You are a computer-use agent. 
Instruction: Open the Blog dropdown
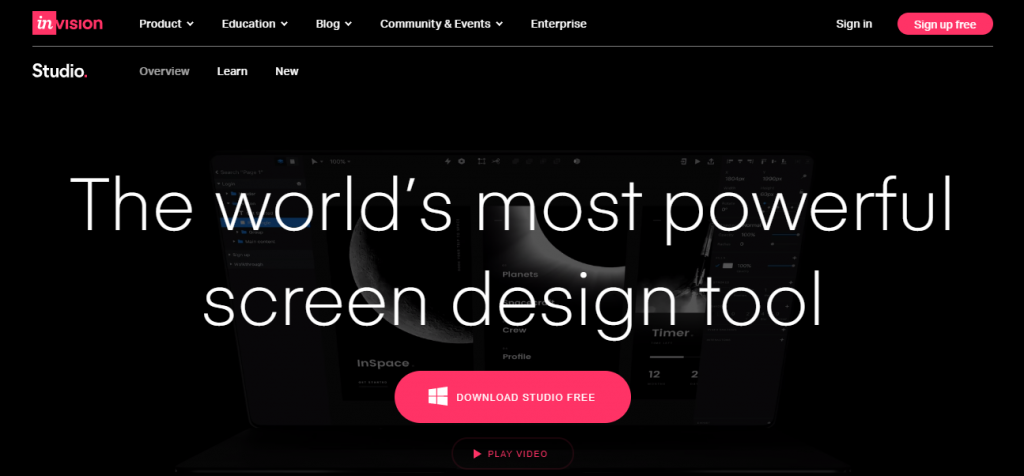point(334,24)
